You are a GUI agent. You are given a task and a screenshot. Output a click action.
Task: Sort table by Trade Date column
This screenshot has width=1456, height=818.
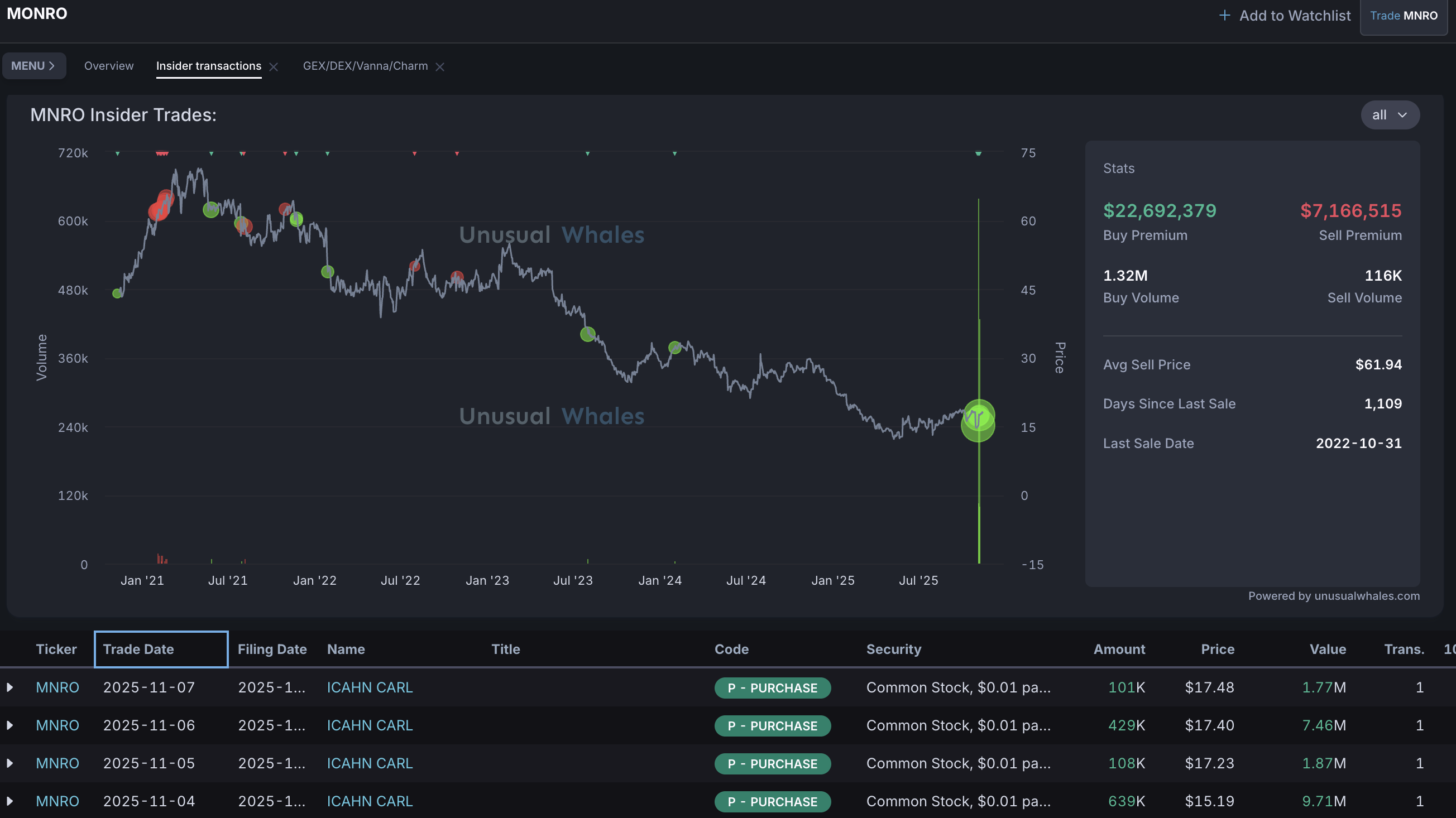138,649
